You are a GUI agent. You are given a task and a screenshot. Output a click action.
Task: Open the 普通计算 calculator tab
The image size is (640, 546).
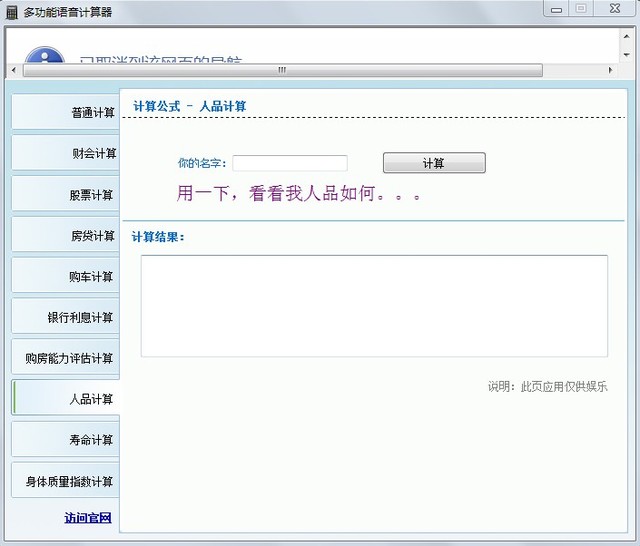[x=66, y=112]
